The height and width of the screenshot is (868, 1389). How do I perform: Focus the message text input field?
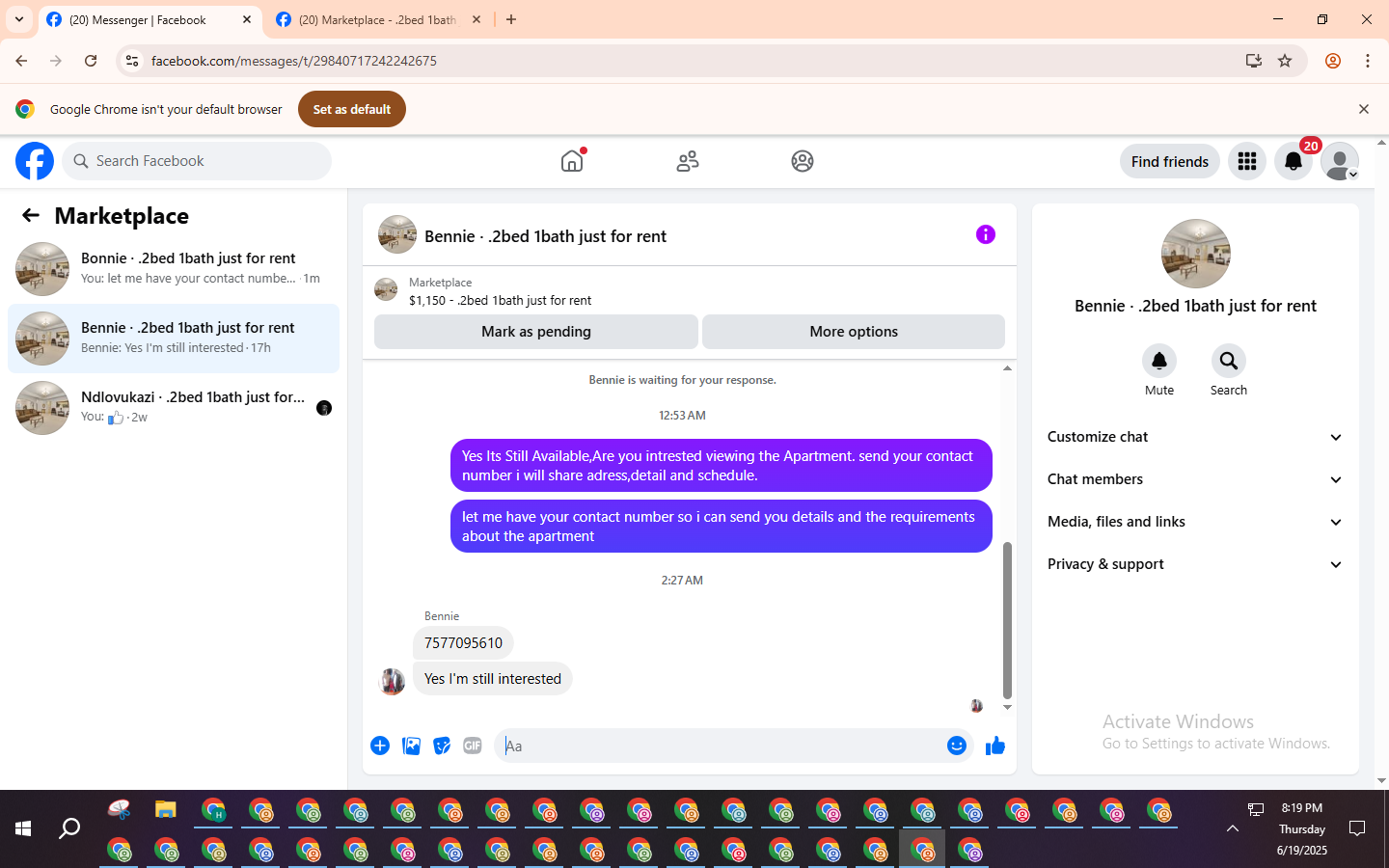[723, 746]
